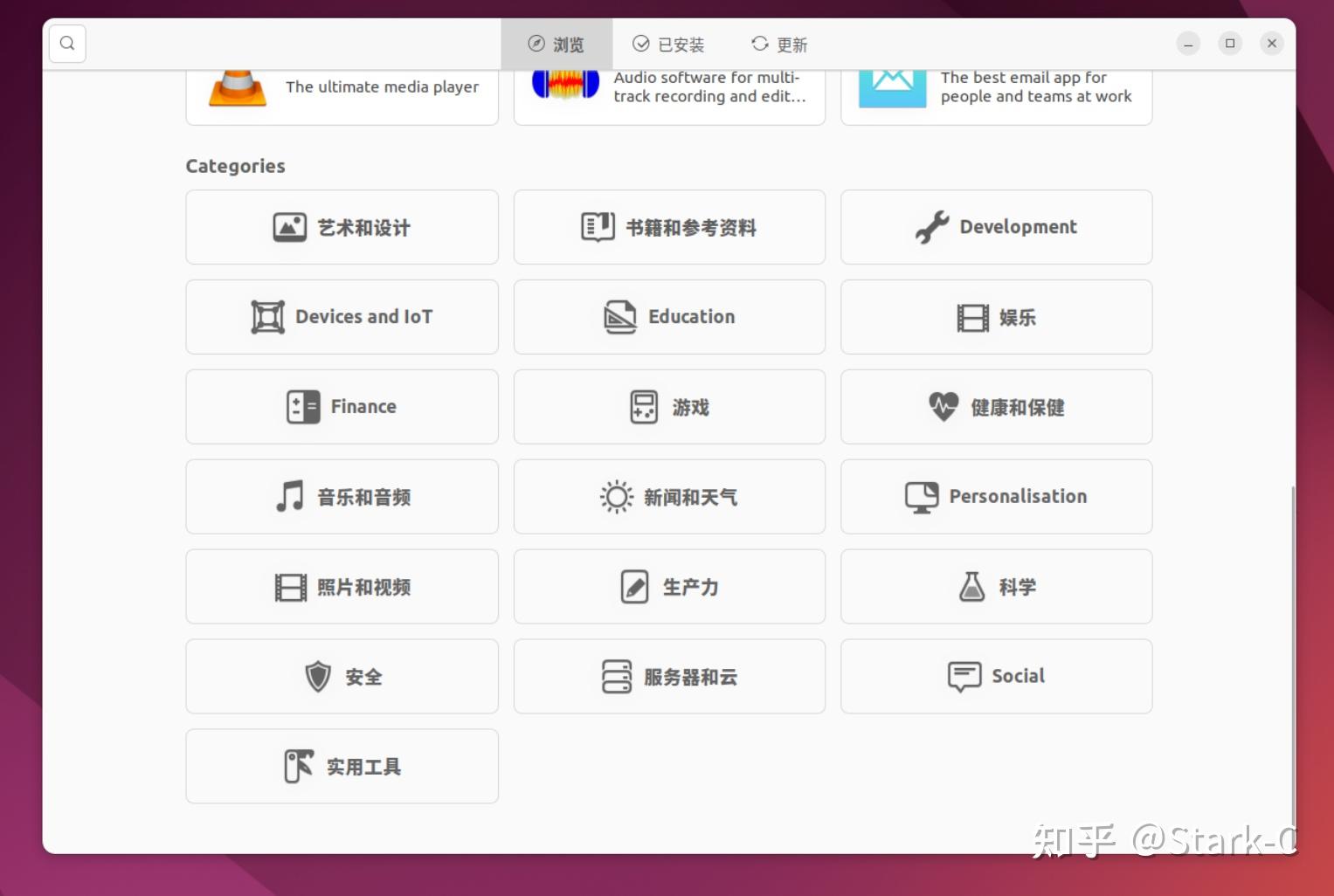Switch to the 已安装 tab
1334x896 pixels.
pyautogui.click(x=668, y=44)
